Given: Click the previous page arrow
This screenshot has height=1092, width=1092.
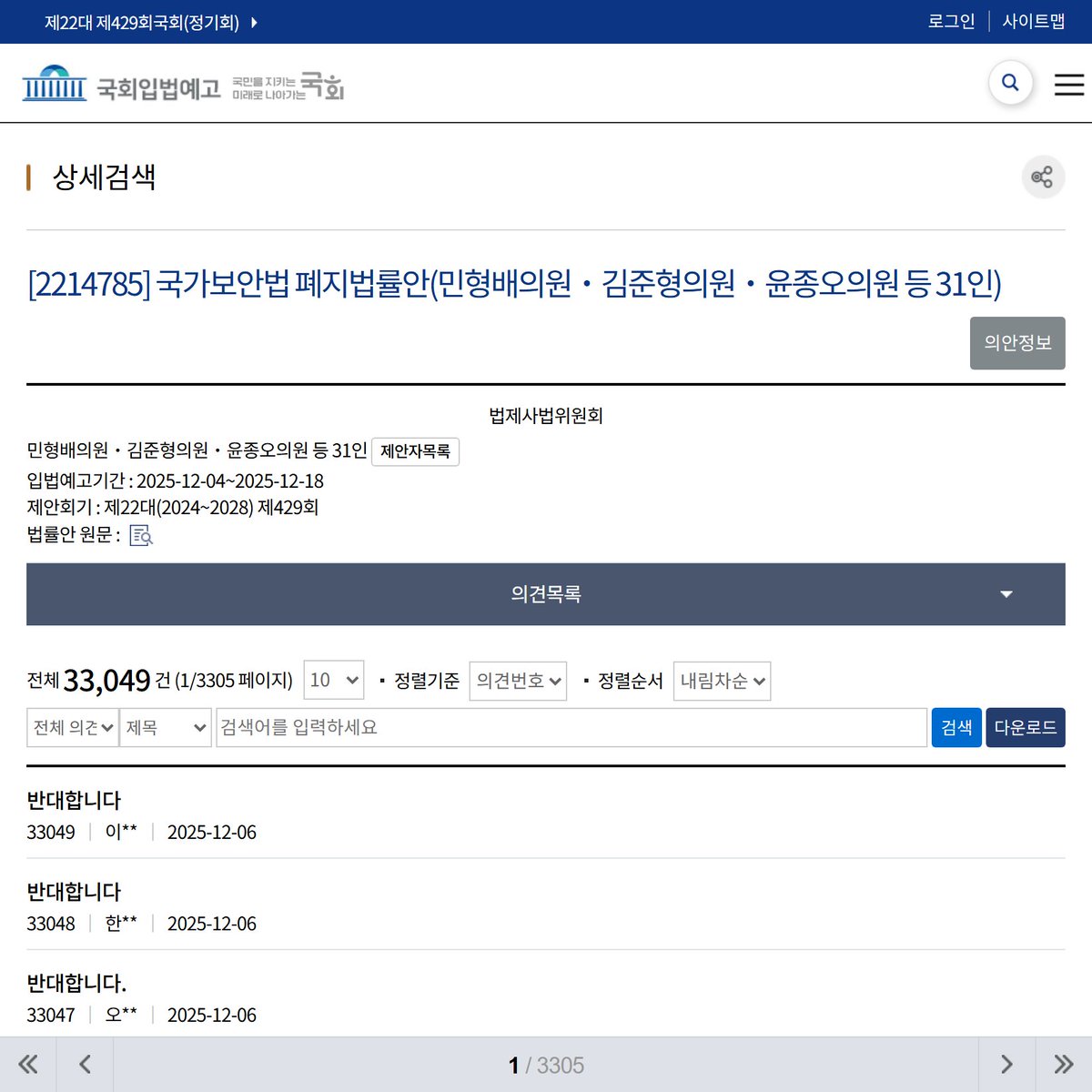Looking at the screenshot, I should tap(85, 1063).
